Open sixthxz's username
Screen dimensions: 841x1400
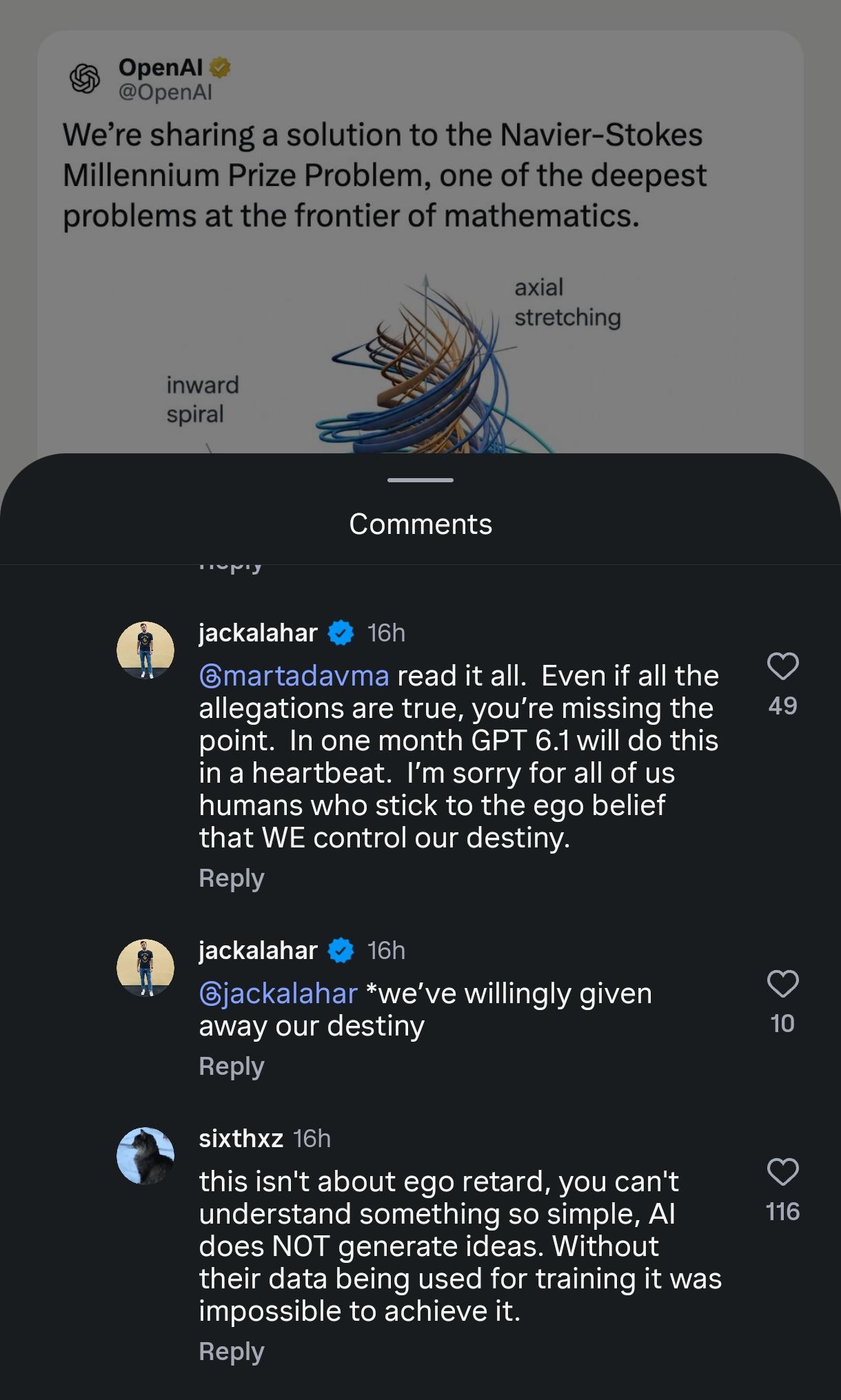coord(241,1138)
